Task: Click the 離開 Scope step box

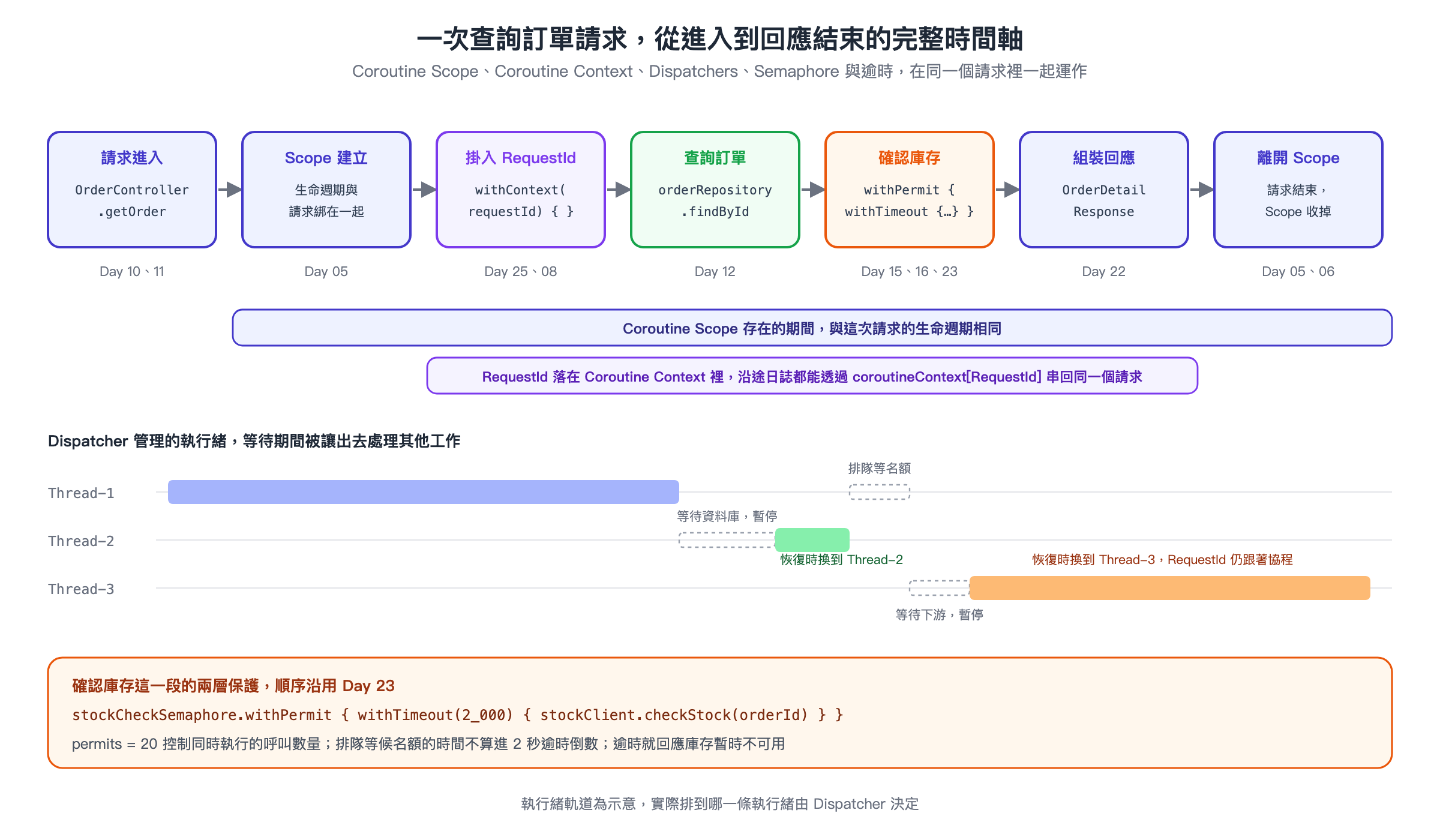Action: click(1298, 190)
